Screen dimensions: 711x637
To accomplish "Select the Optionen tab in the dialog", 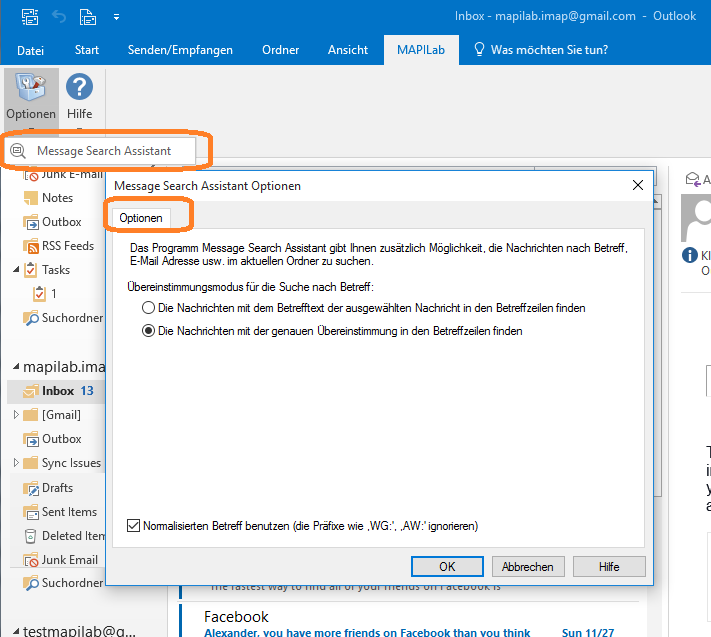I will 141,218.
